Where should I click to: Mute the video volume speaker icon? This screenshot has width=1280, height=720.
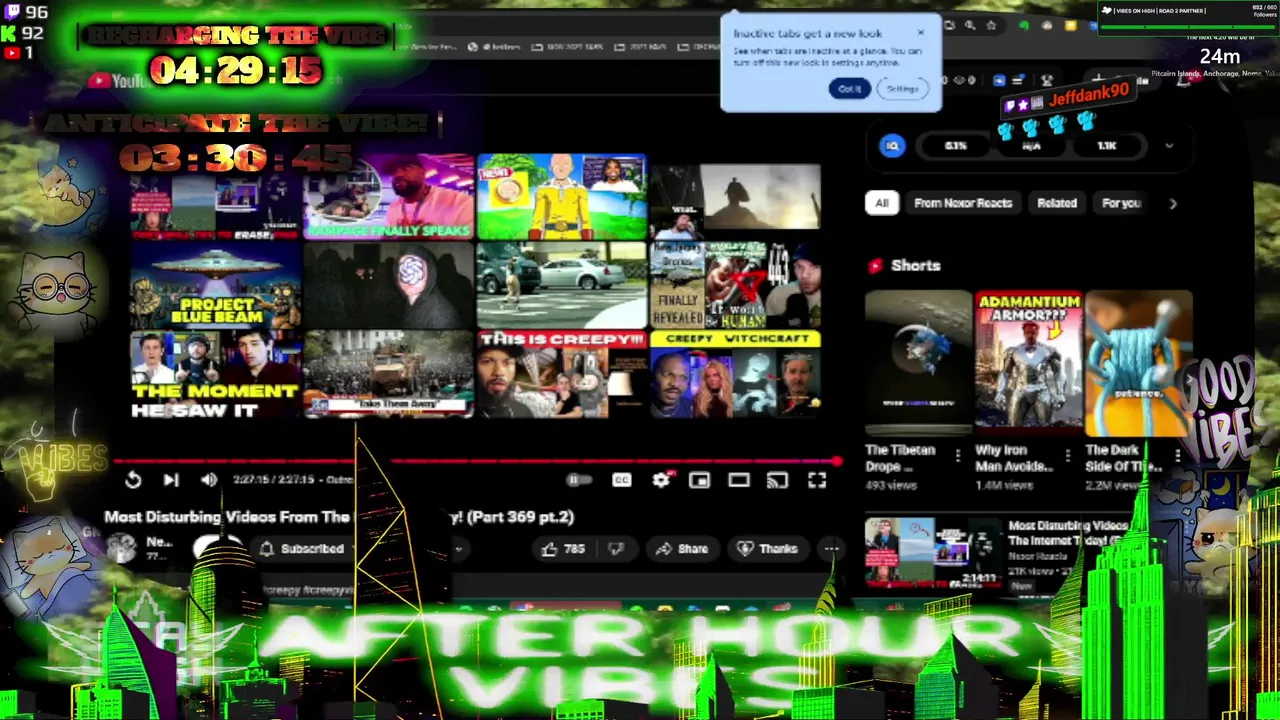208,481
